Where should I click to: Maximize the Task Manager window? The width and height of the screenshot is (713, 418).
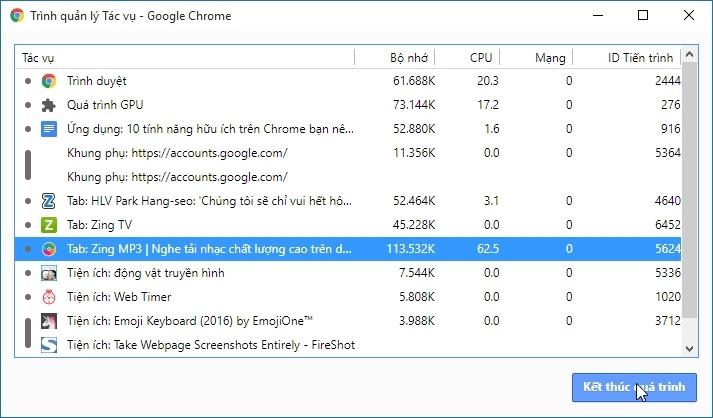pos(643,15)
